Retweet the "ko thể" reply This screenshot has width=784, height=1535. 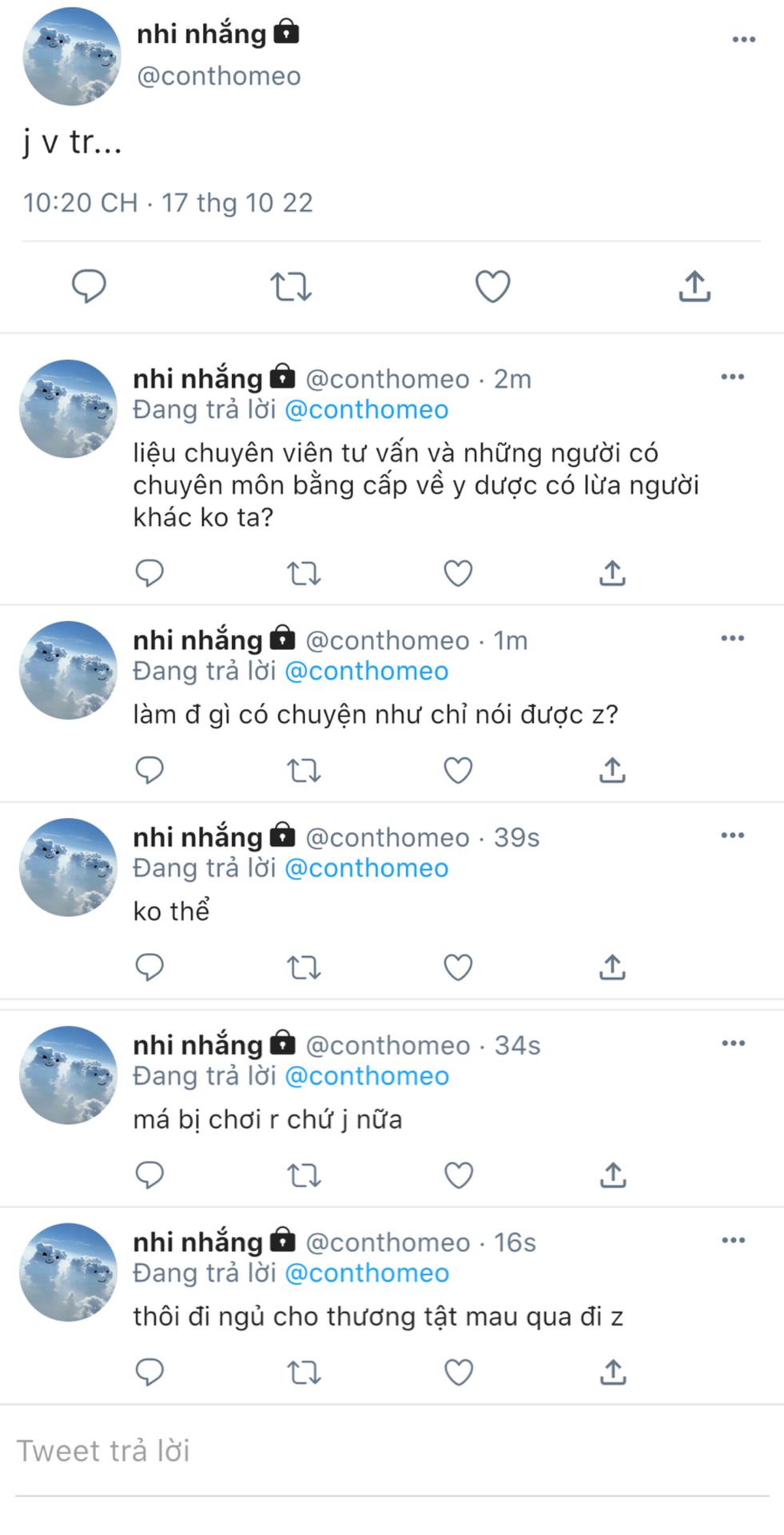point(304,967)
